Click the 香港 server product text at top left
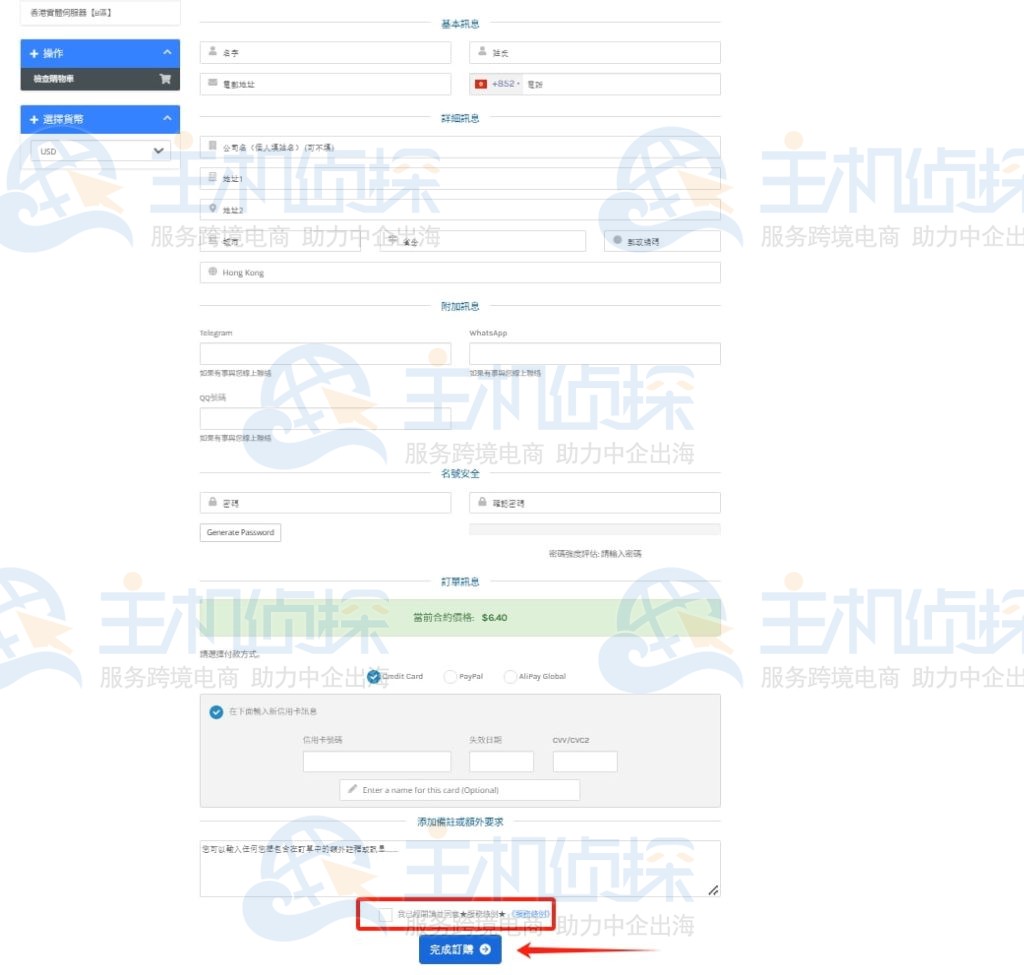The width and height of the screenshot is (1024, 975). coord(71,12)
